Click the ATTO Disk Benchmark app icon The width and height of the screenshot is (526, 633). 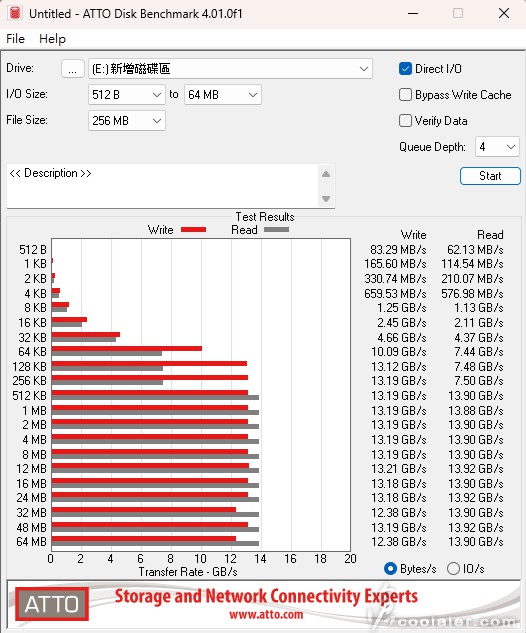pos(15,13)
